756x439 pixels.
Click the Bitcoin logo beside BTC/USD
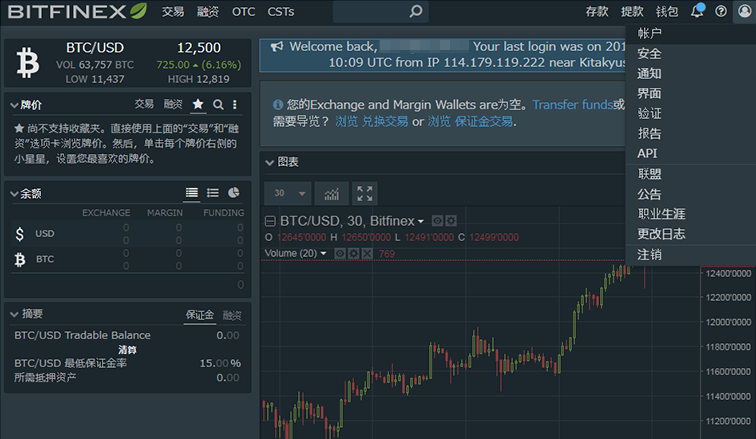pos(27,63)
